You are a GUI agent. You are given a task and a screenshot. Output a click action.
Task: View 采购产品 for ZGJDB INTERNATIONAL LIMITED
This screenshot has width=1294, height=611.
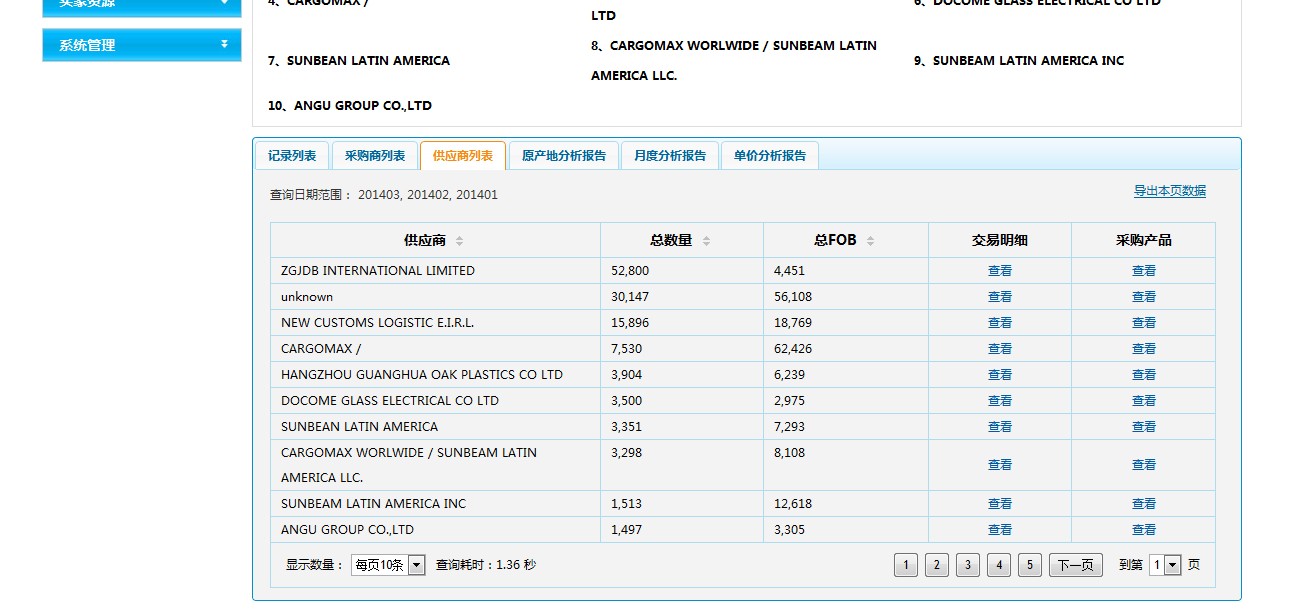point(1144,271)
